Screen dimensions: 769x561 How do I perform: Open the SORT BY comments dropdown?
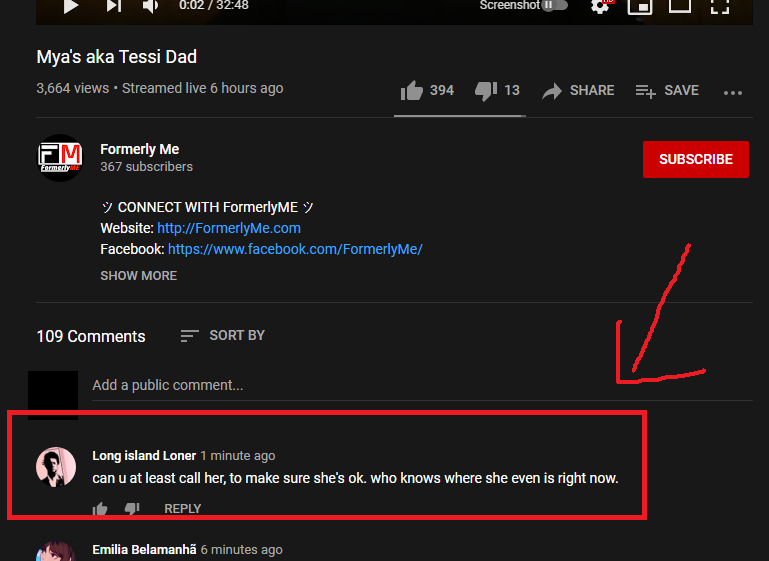[223, 335]
